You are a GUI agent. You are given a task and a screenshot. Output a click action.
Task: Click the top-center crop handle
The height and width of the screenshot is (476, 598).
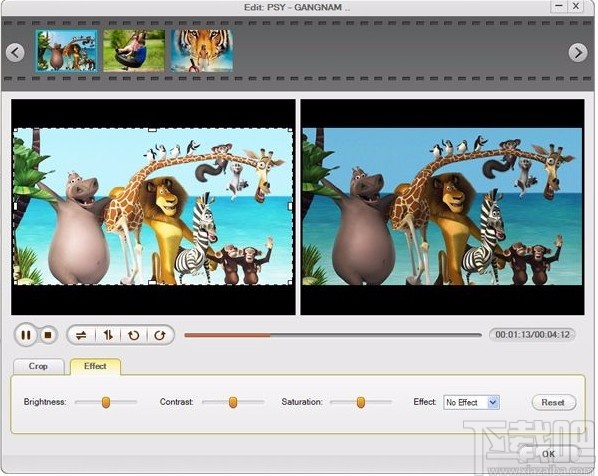point(152,130)
